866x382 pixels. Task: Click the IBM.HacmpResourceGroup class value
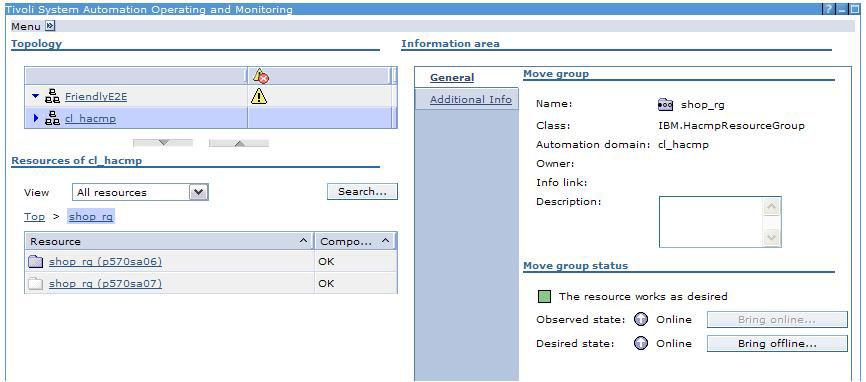[731, 126]
